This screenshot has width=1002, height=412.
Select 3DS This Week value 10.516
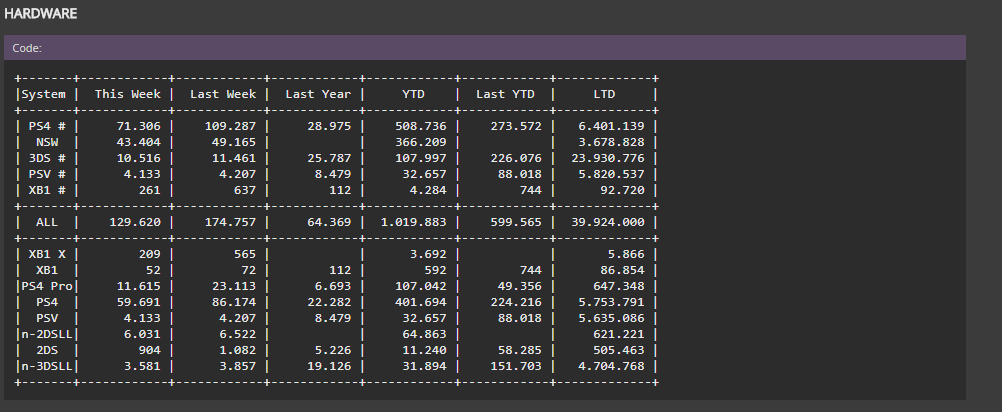coord(139,158)
